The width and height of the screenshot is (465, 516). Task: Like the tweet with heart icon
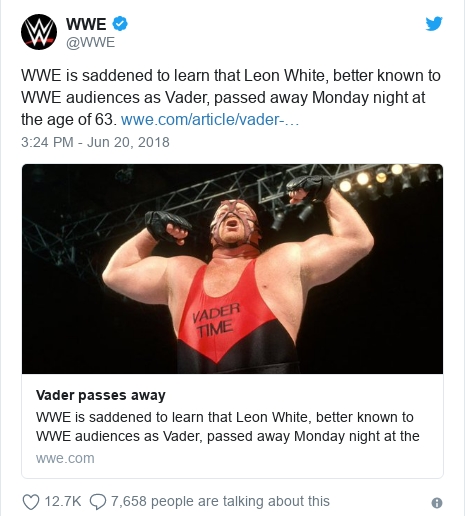31,502
